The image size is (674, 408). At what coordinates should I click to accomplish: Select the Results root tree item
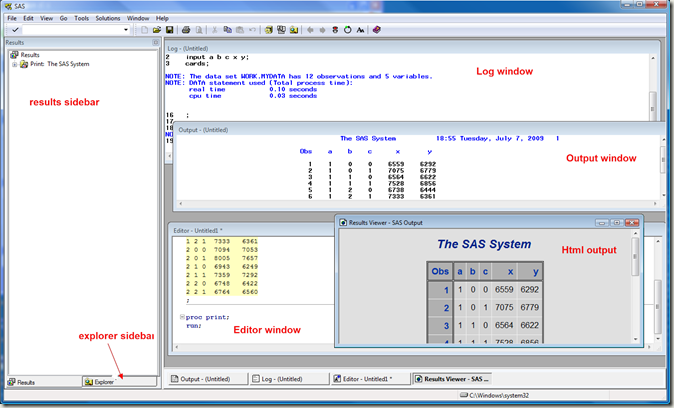pos(28,54)
